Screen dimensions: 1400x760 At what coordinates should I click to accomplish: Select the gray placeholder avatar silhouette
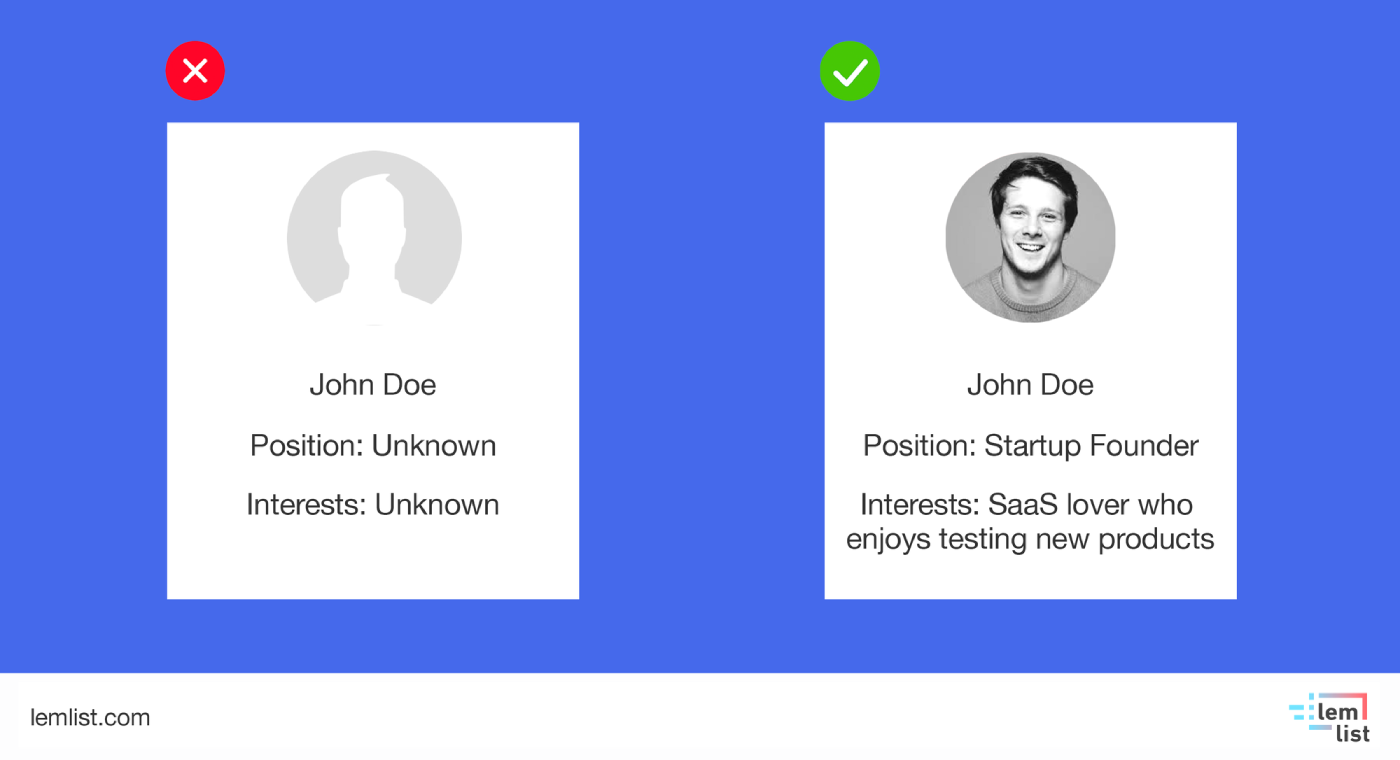coord(374,238)
